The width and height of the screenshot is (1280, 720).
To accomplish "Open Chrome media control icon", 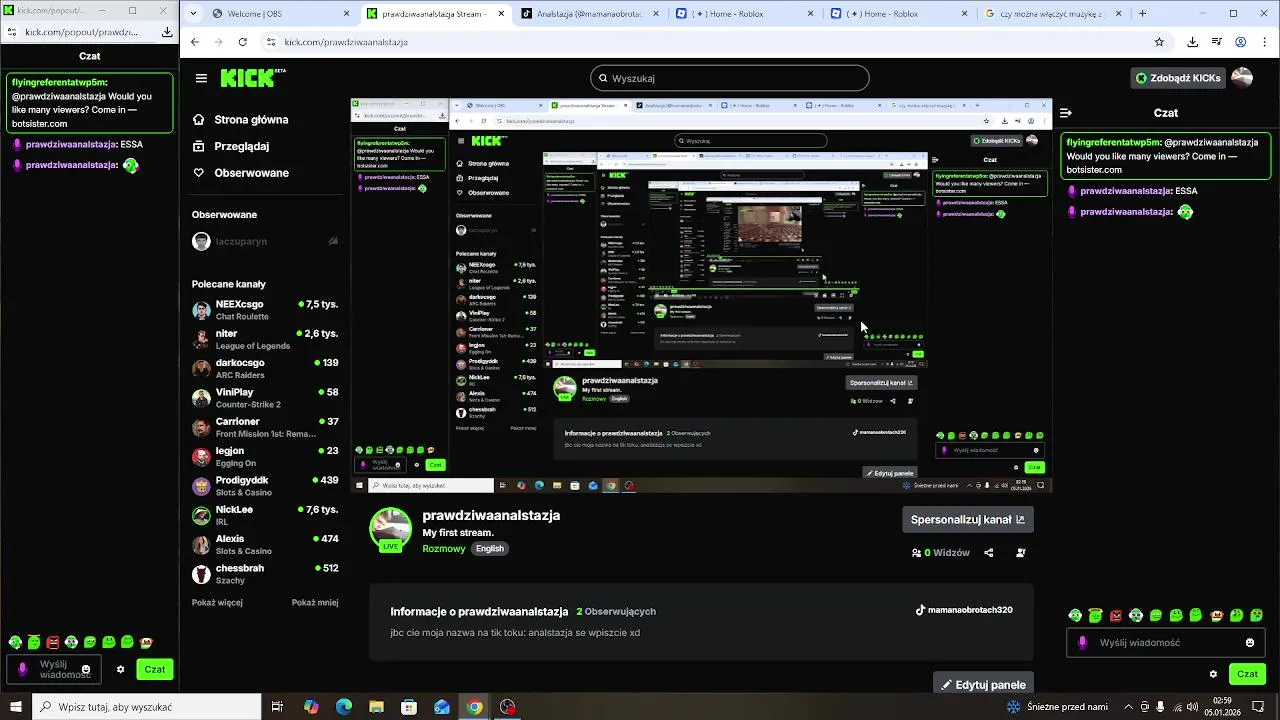I will click(1217, 42).
